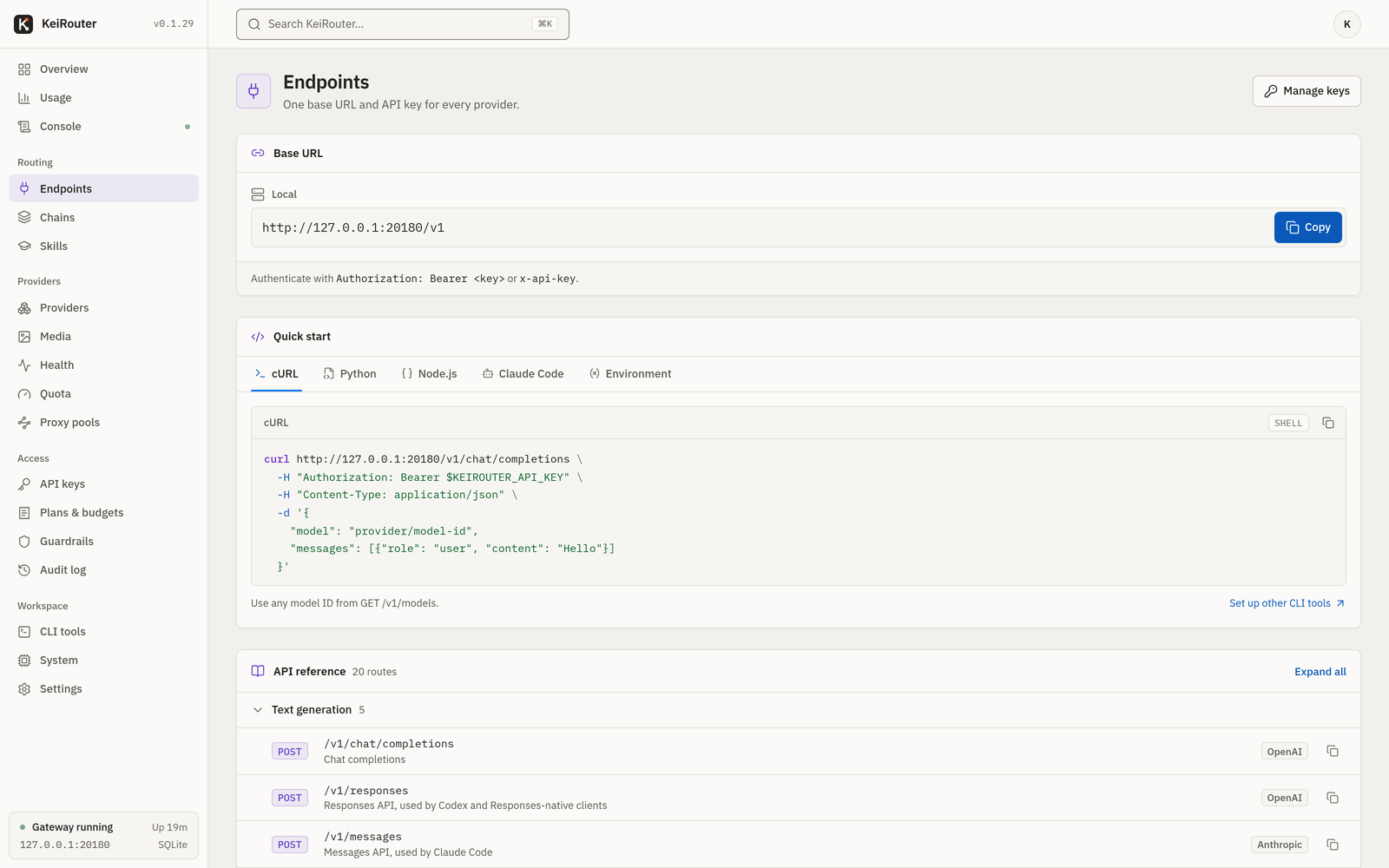Switch to the Environment tab

click(x=630, y=374)
